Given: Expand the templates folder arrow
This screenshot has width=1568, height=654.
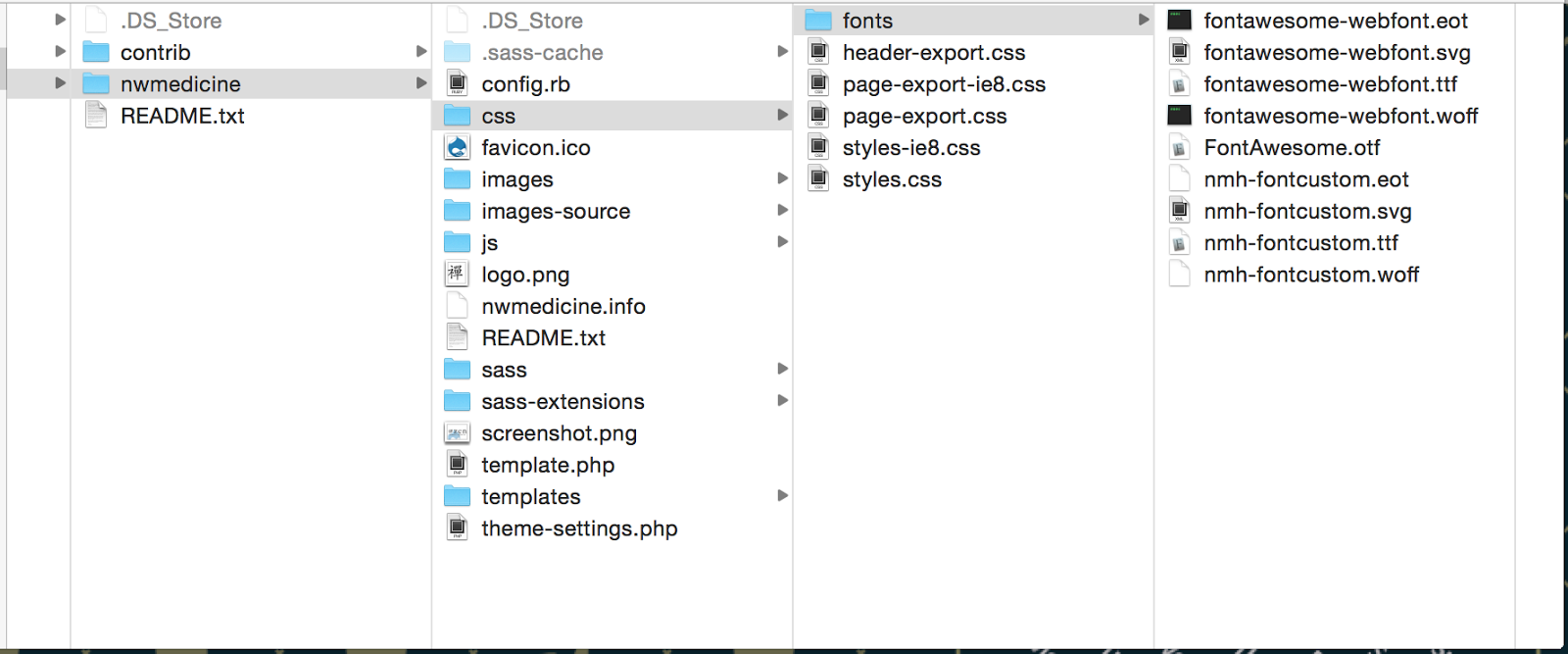Looking at the screenshot, I should pos(782,495).
